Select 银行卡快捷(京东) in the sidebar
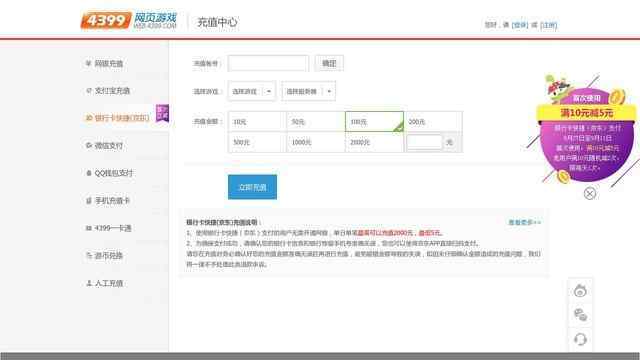Viewport: 640px width, 360px height. [x=122, y=118]
